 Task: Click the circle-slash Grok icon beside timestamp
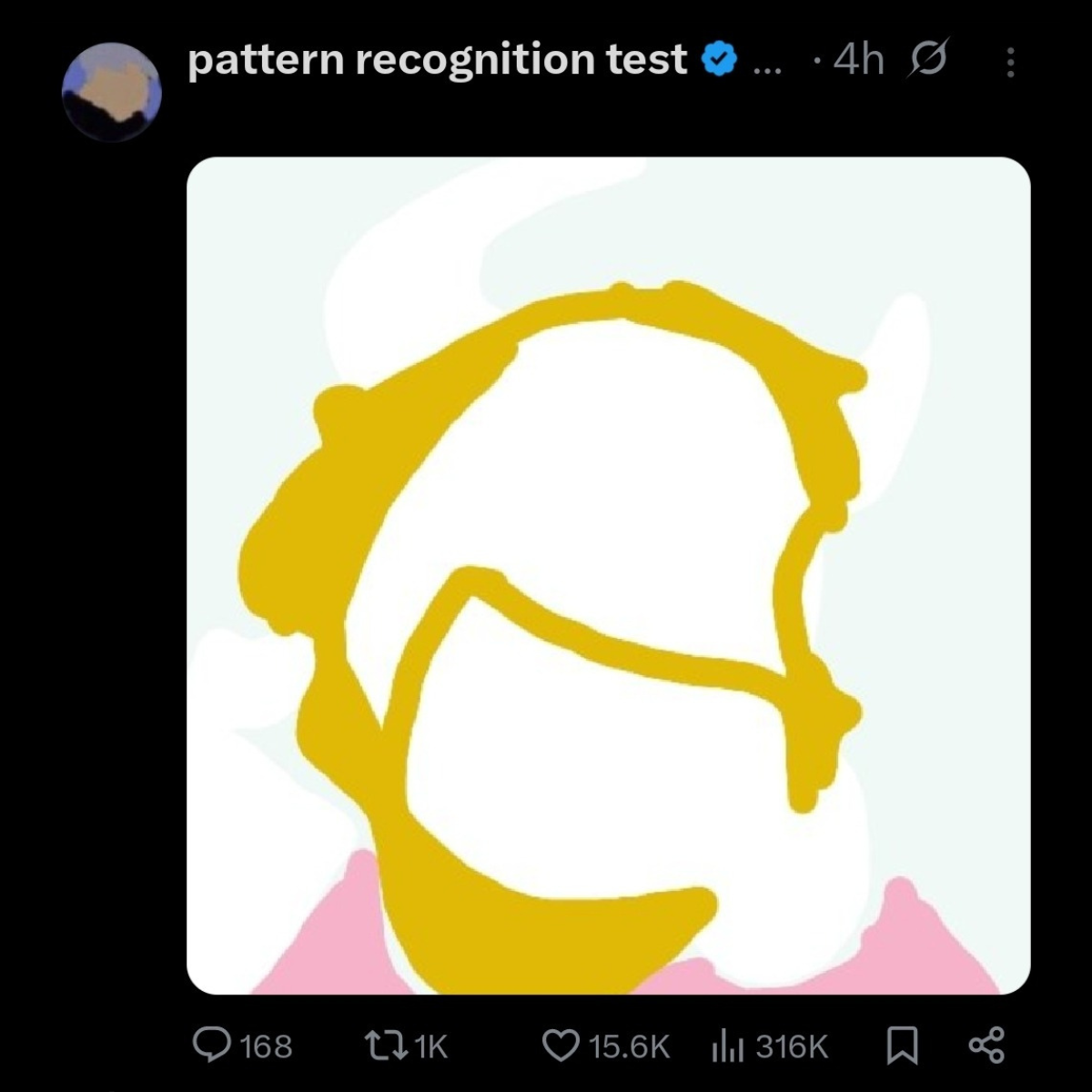pyautogui.click(x=929, y=60)
